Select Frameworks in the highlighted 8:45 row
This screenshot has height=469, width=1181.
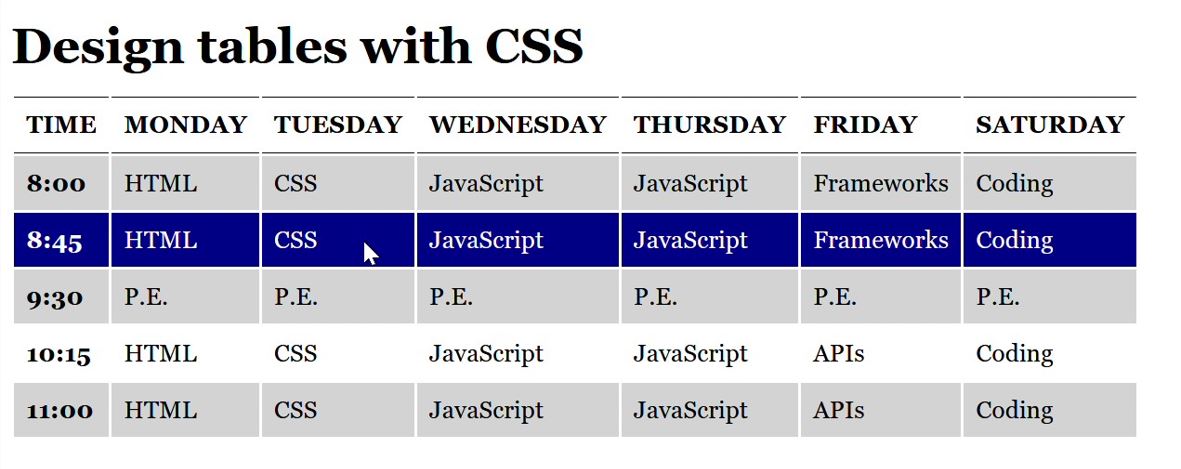pyautogui.click(x=880, y=241)
